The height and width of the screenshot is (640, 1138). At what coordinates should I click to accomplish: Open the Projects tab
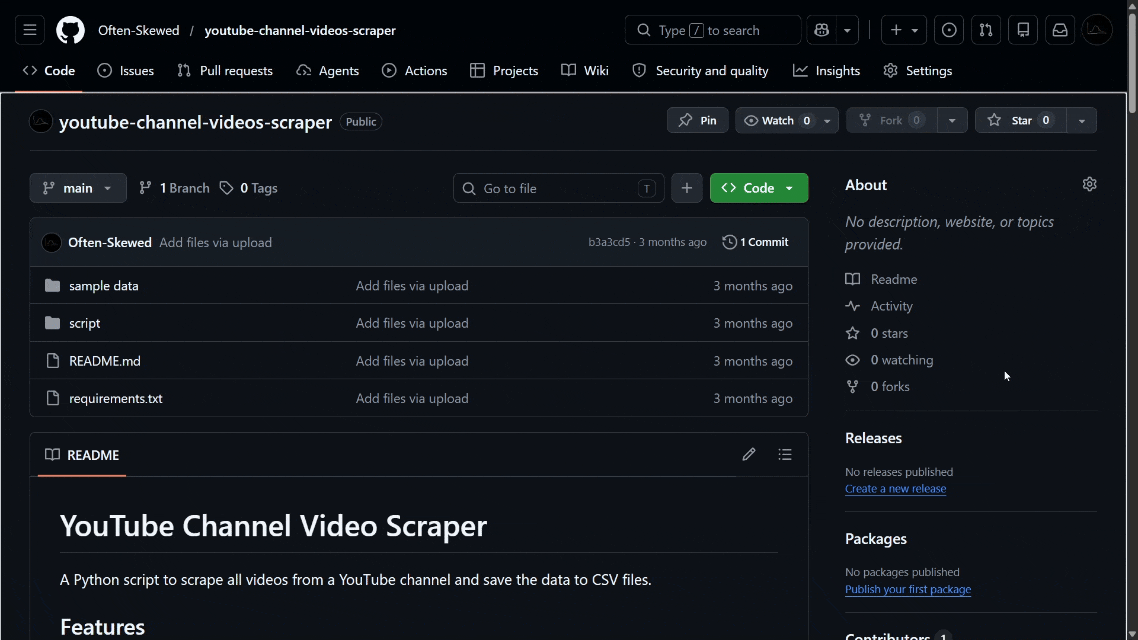[504, 70]
